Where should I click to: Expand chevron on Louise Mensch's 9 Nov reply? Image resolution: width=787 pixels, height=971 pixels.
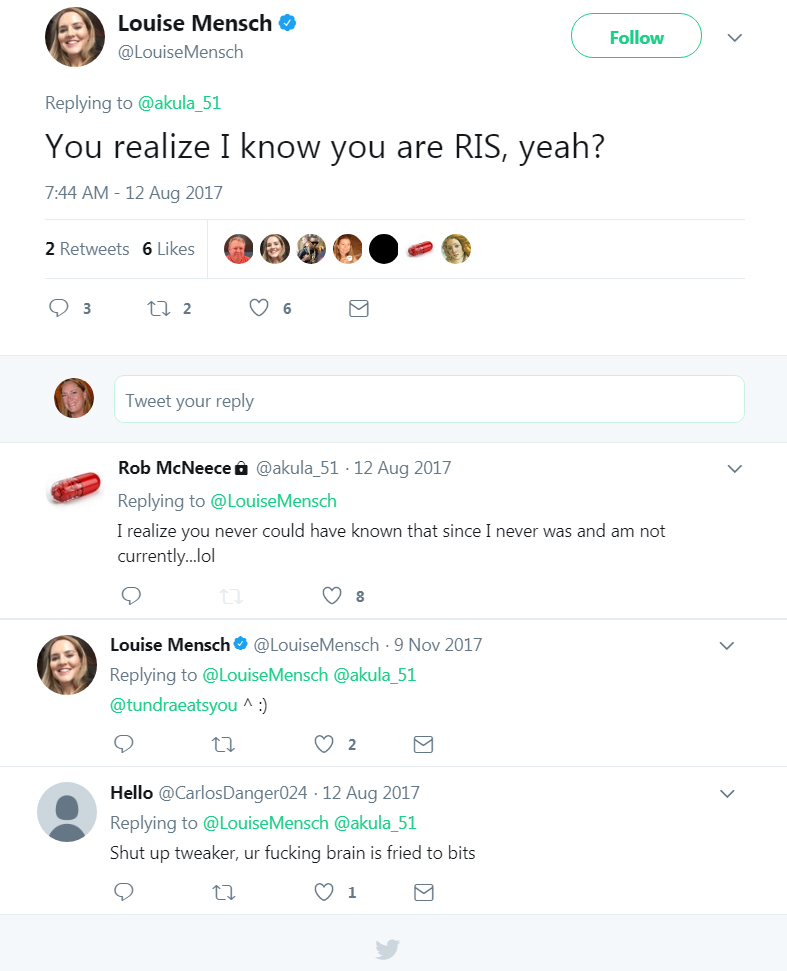728,646
